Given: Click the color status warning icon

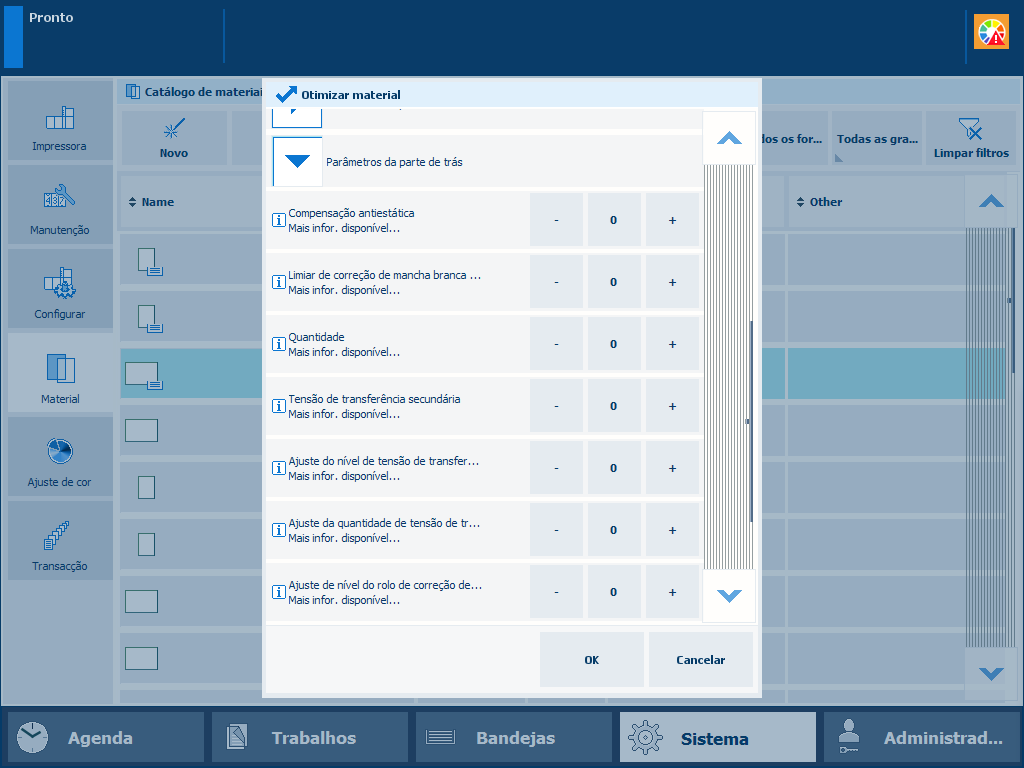Looking at the screenshot, I should pyautogui.click(x=991, y=32).
